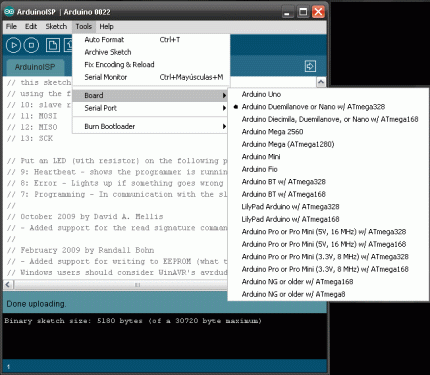The height and width of the screenshot is (375, 430).
Task: Expand the Burn Bootloader submenu
Action: click(150, 126)
